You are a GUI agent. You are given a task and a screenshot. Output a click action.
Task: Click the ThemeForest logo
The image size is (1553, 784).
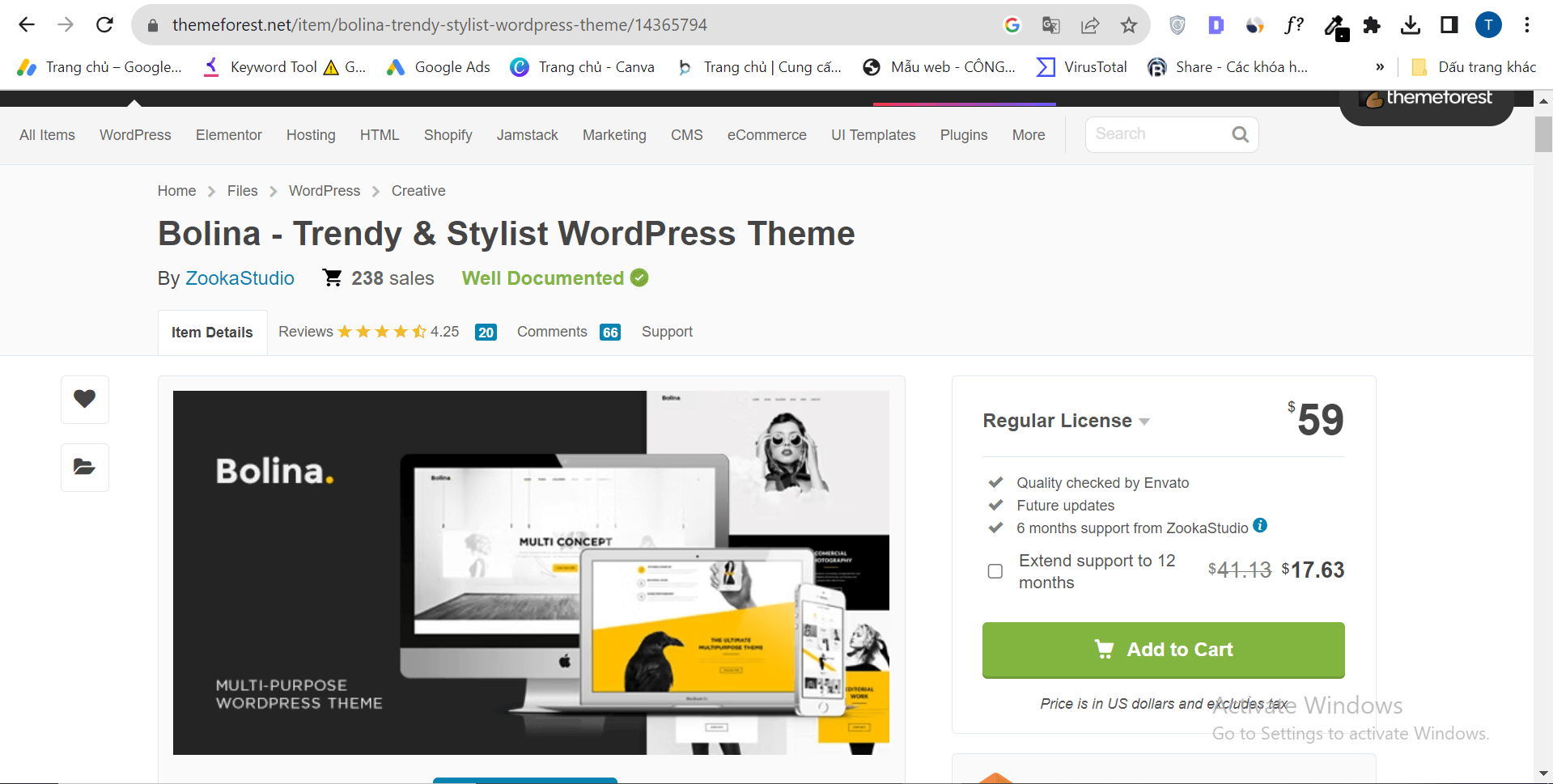click(x=1427, y=98)
